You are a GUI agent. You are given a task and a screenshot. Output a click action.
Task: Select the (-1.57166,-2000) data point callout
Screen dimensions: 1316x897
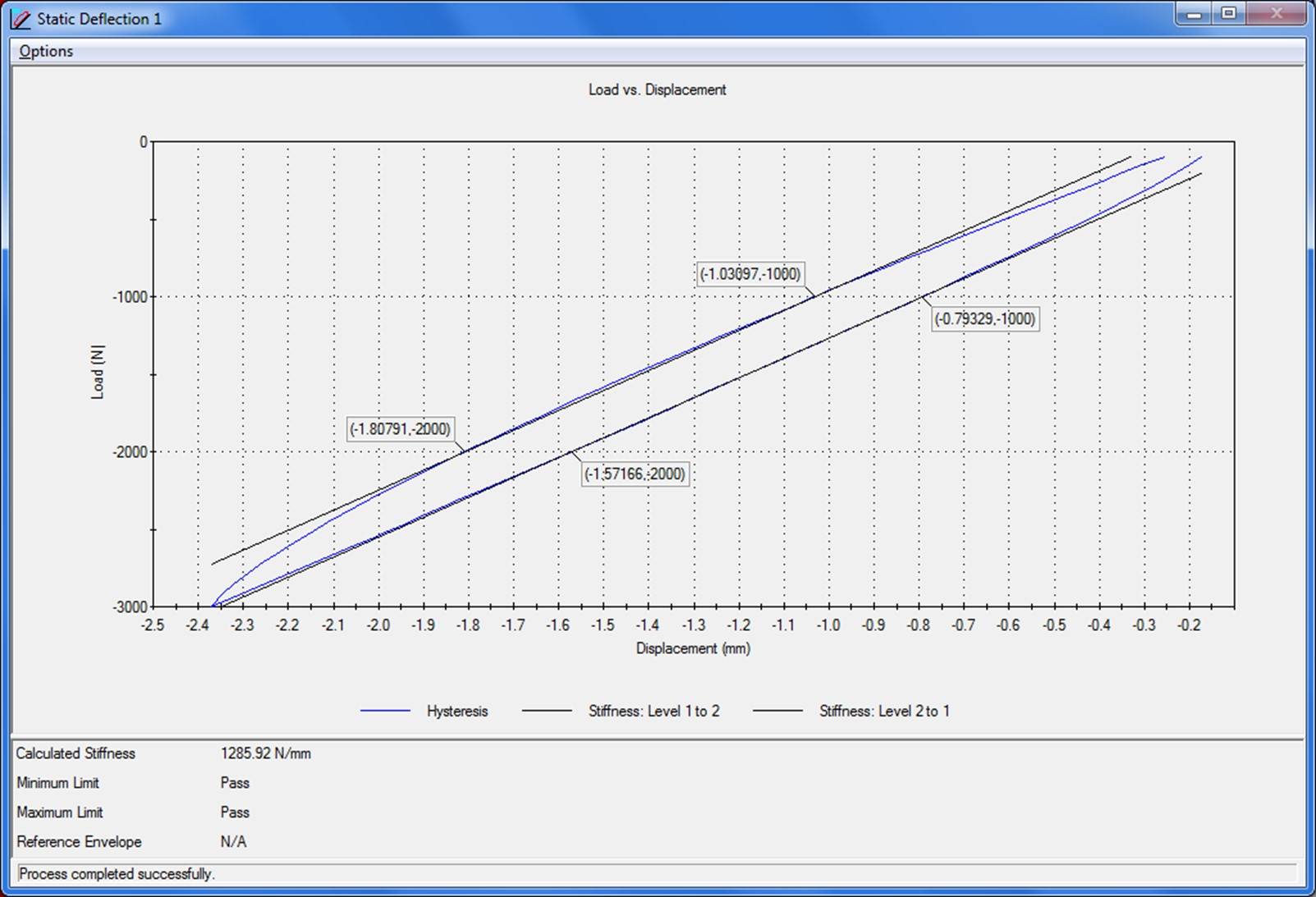pyautogui.click(x=635, y=474)
